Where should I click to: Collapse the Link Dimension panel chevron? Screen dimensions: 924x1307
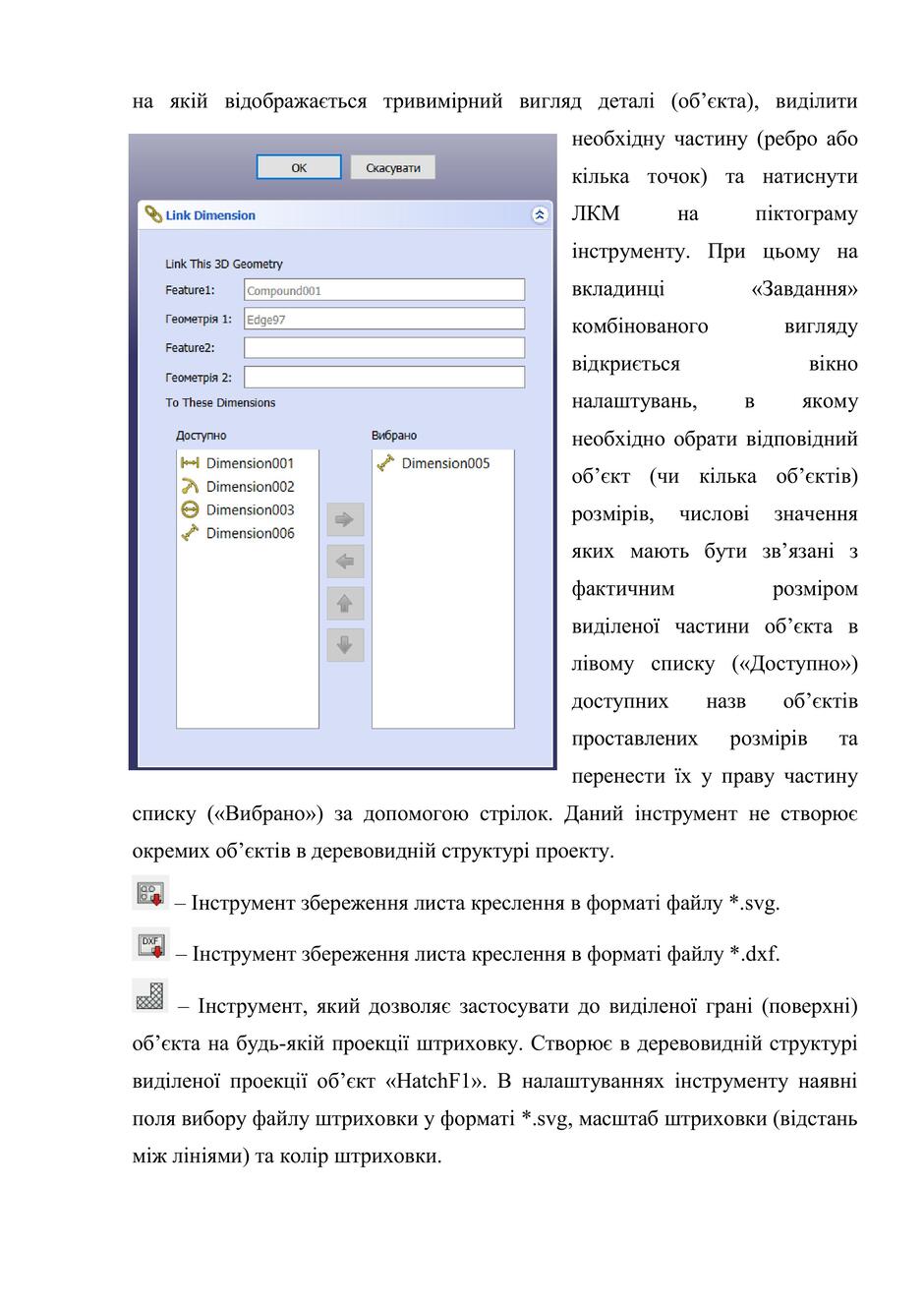540,214
